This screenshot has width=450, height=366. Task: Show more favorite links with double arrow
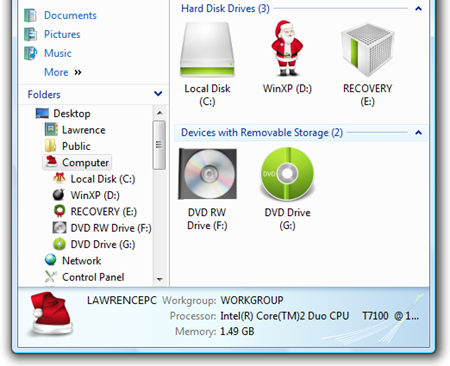[x=78, y=72]
